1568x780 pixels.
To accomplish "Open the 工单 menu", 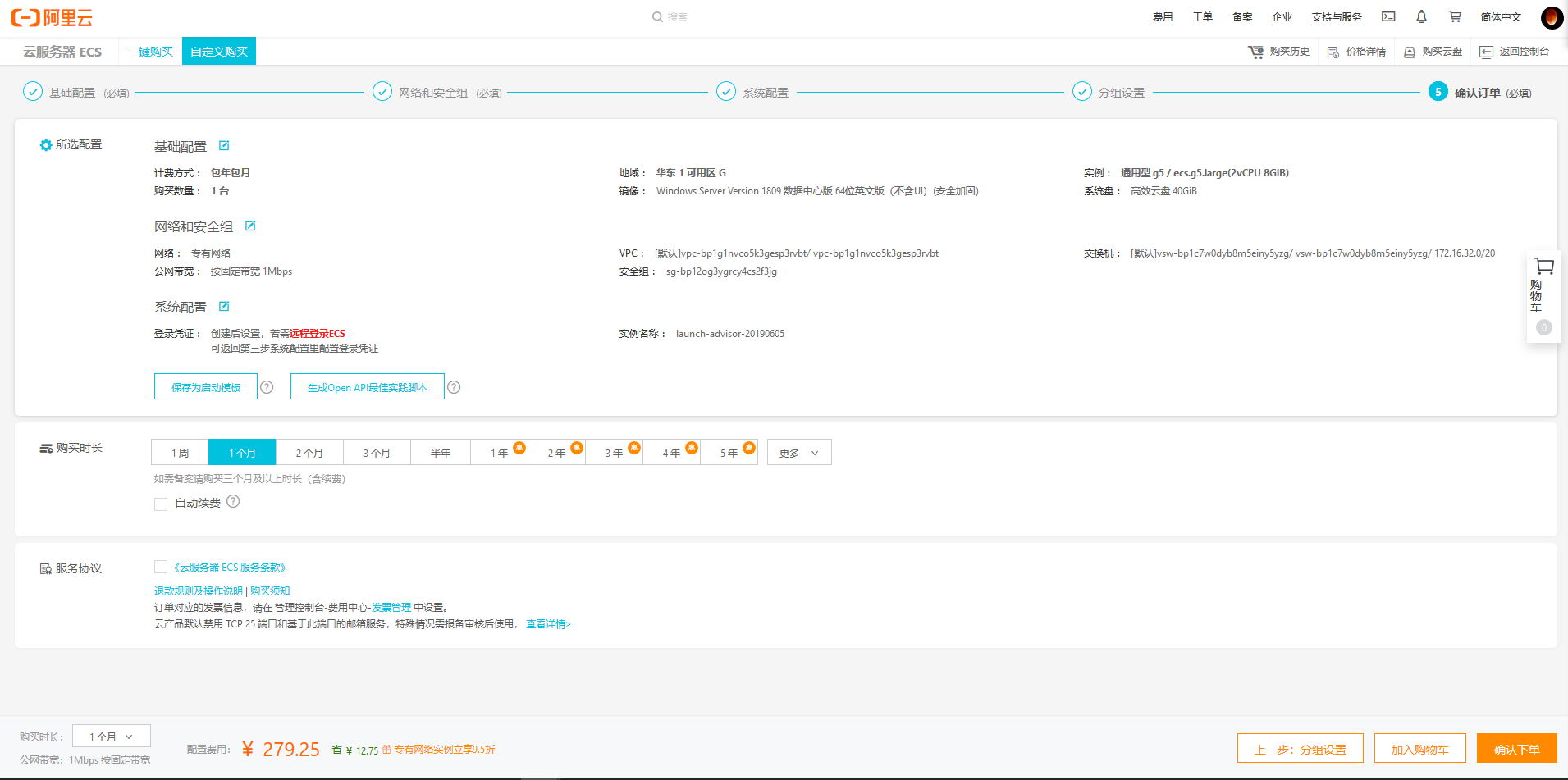I will click(1202, 16).
